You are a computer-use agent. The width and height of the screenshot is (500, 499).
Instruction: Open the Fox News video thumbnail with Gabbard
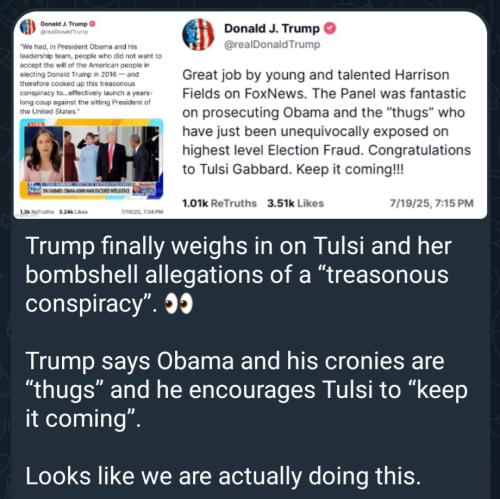pos(92,159)
